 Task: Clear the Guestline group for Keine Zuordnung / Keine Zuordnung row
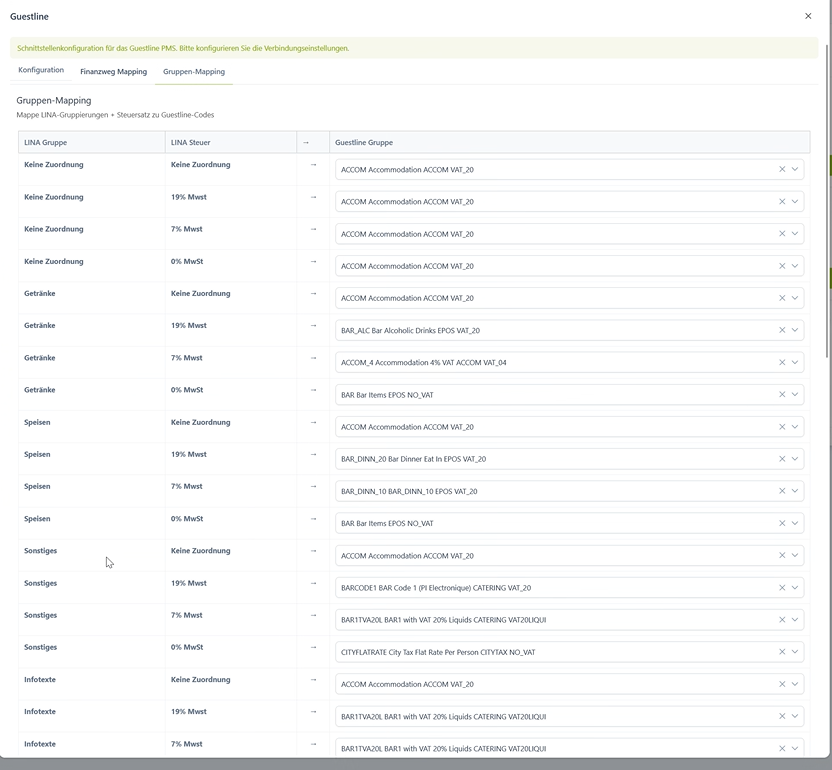tap(782, 169)
